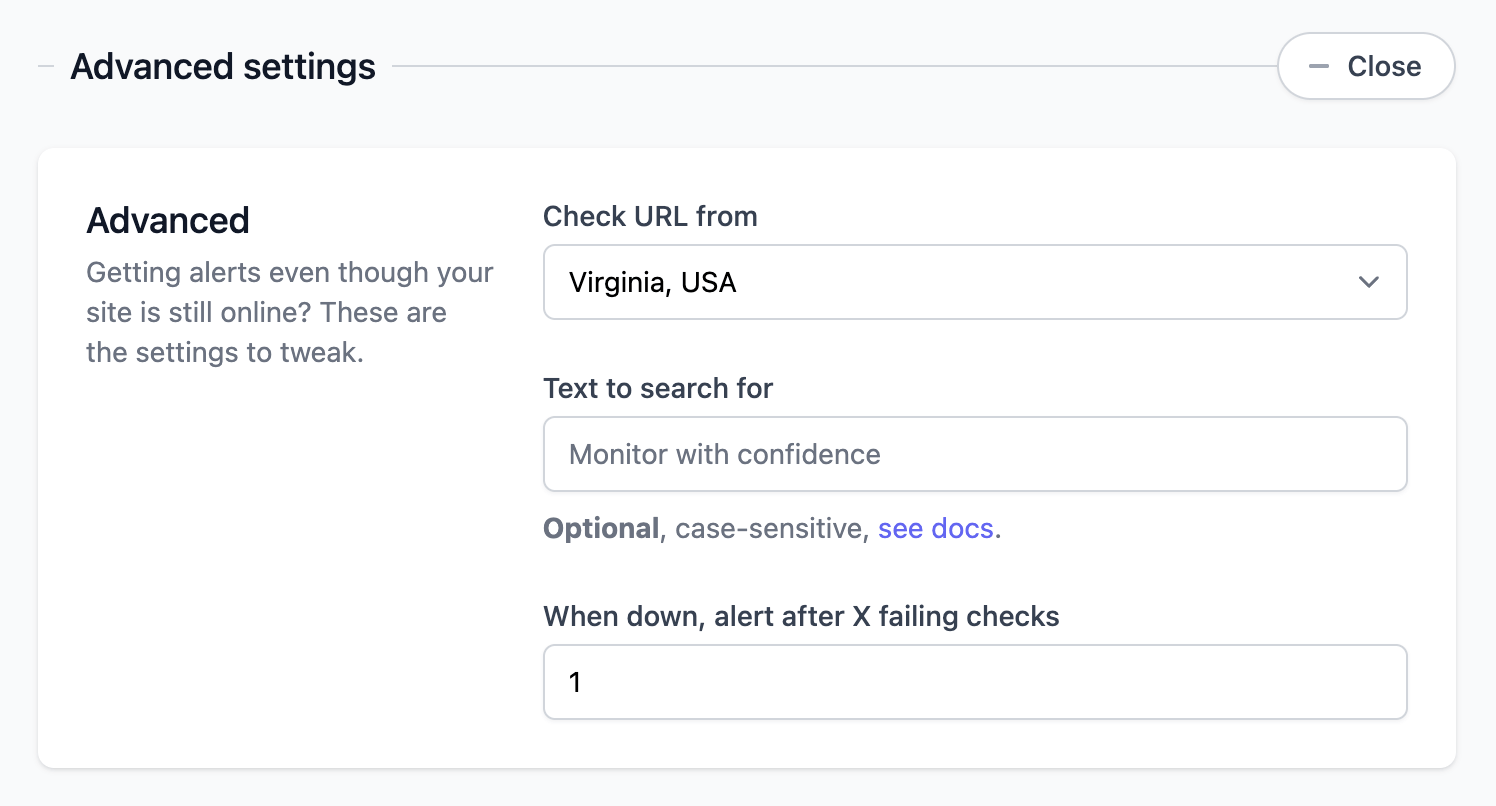Click the Text to search for label
1496x806 pixels.
click(658, 388)
